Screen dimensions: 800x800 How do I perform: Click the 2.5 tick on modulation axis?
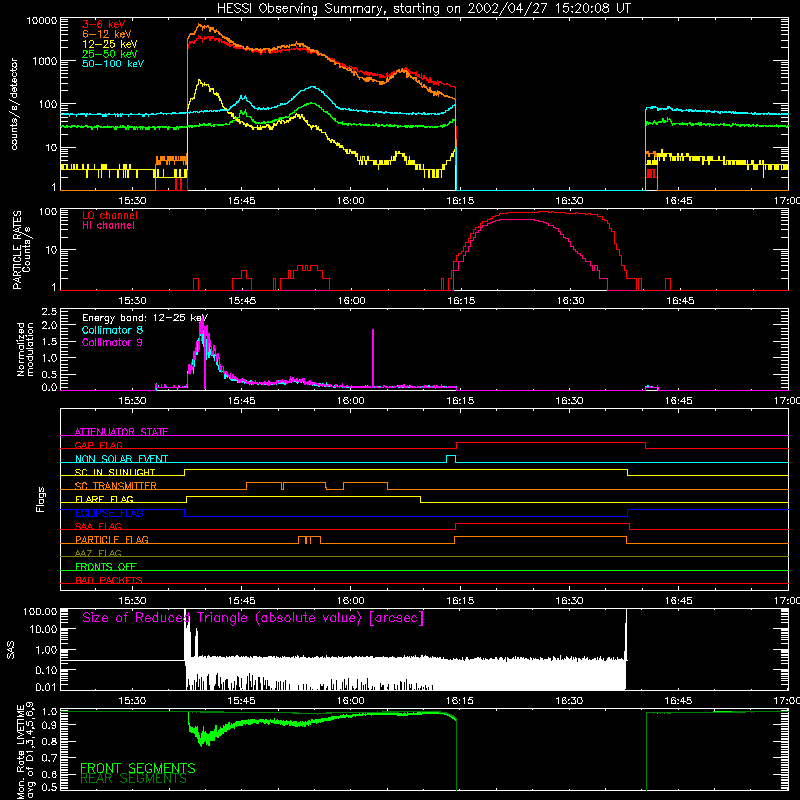[x=49, y=312]
